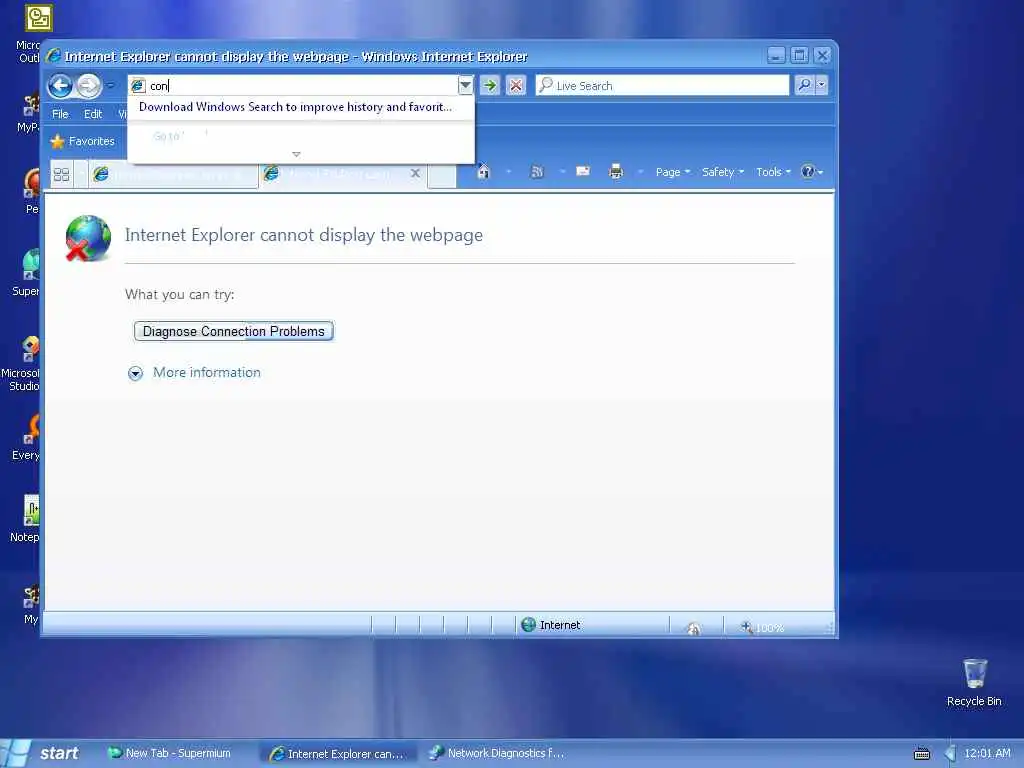Open the Edit menu
This screenshot has height=768, width=1024.
[x=93, y=114]
